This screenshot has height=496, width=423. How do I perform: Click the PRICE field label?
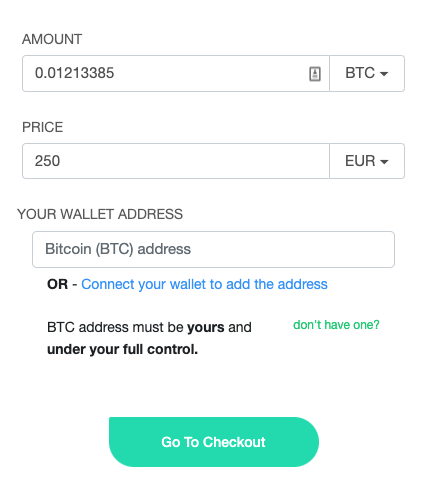click(42, 127)
